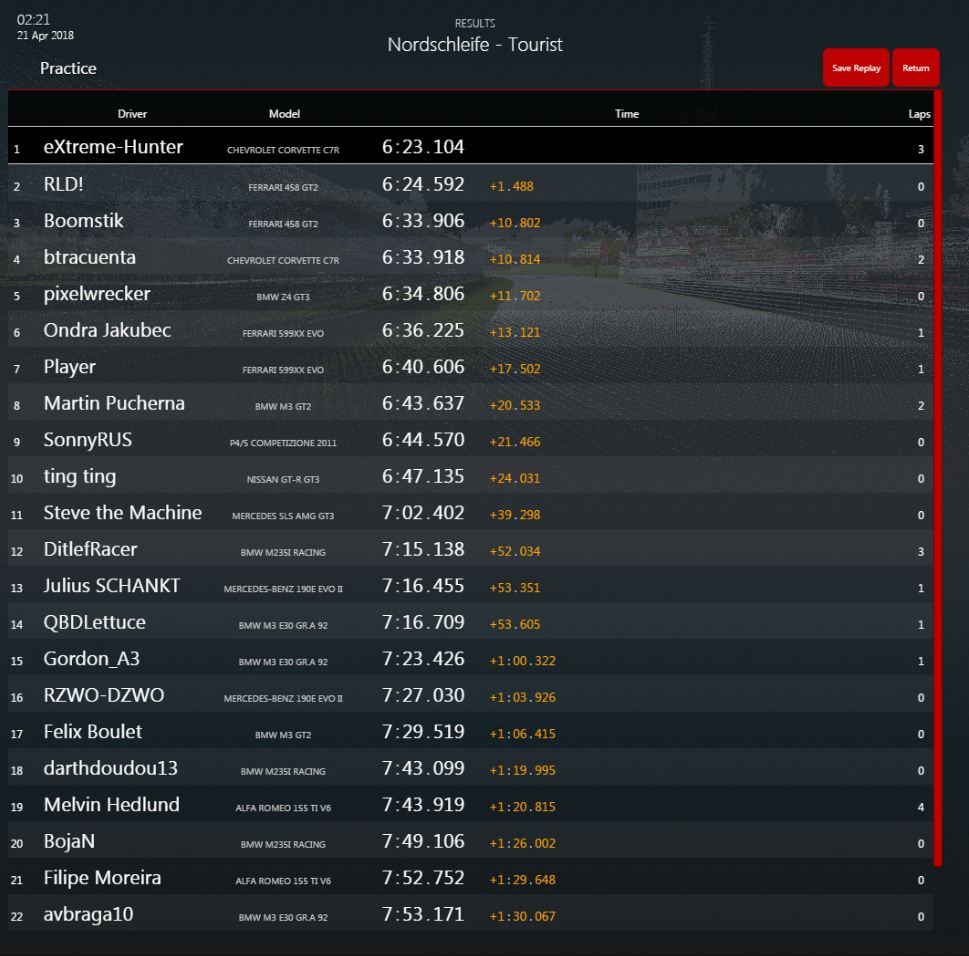Click the Time column header
Screen dimensions: 969x956
point(626,114)
